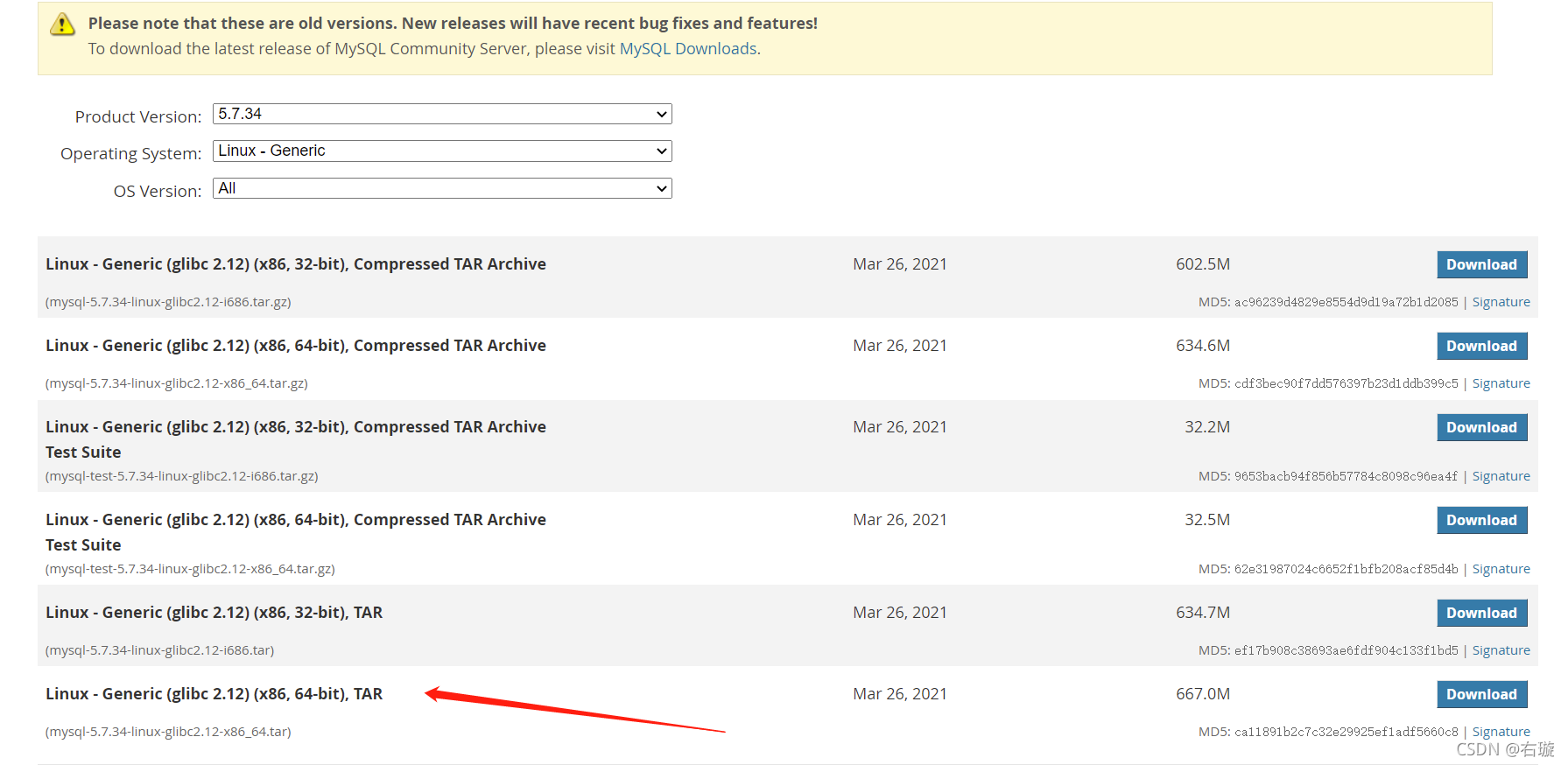
Task: Select filename mysql-test-5.7.34-linux-glibc2.12-i686.tar.gz text
Action: click(x=182, y=476)
